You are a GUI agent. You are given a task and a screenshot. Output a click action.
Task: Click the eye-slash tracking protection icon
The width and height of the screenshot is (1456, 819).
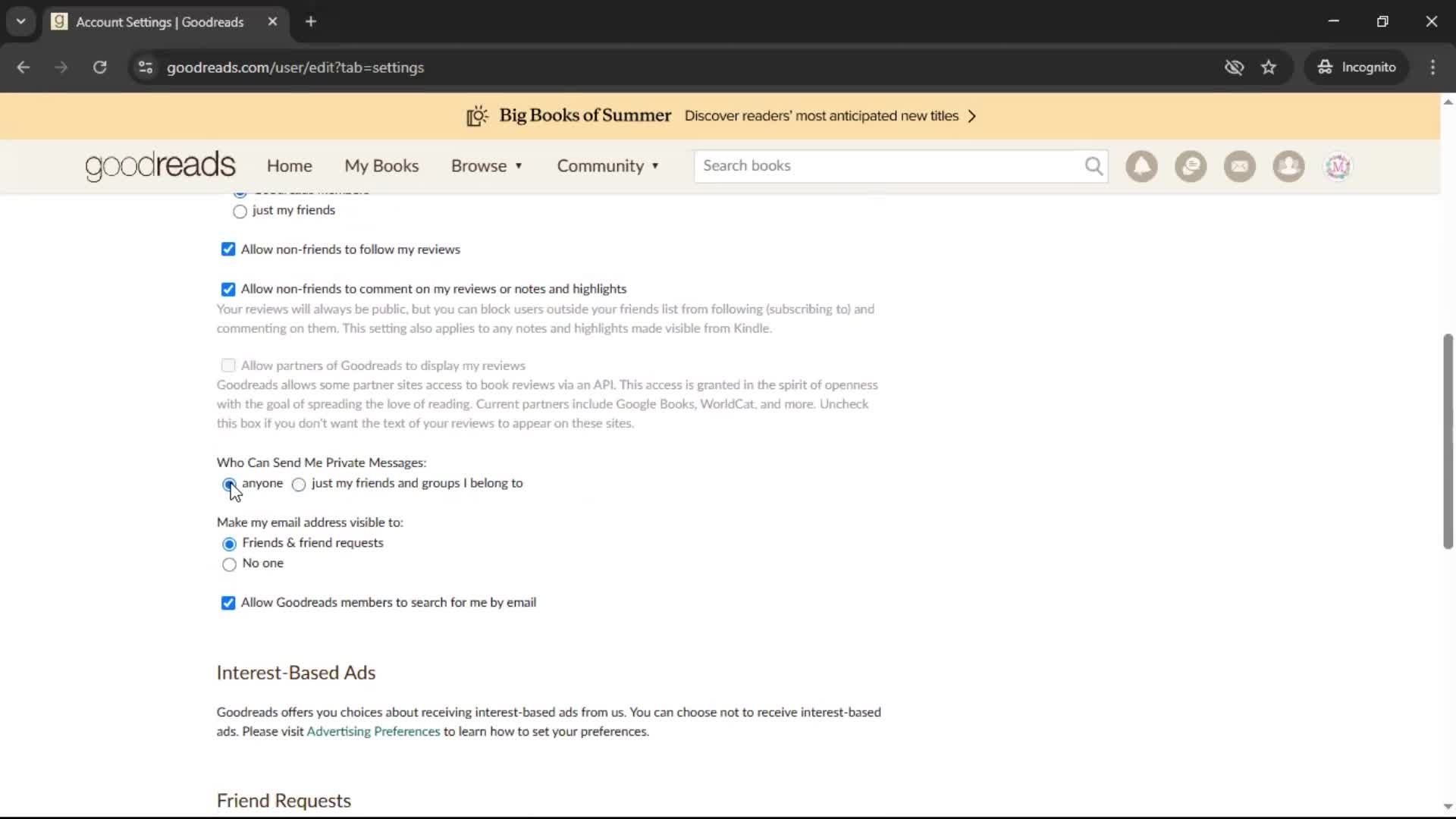[x=1234, y=67]
